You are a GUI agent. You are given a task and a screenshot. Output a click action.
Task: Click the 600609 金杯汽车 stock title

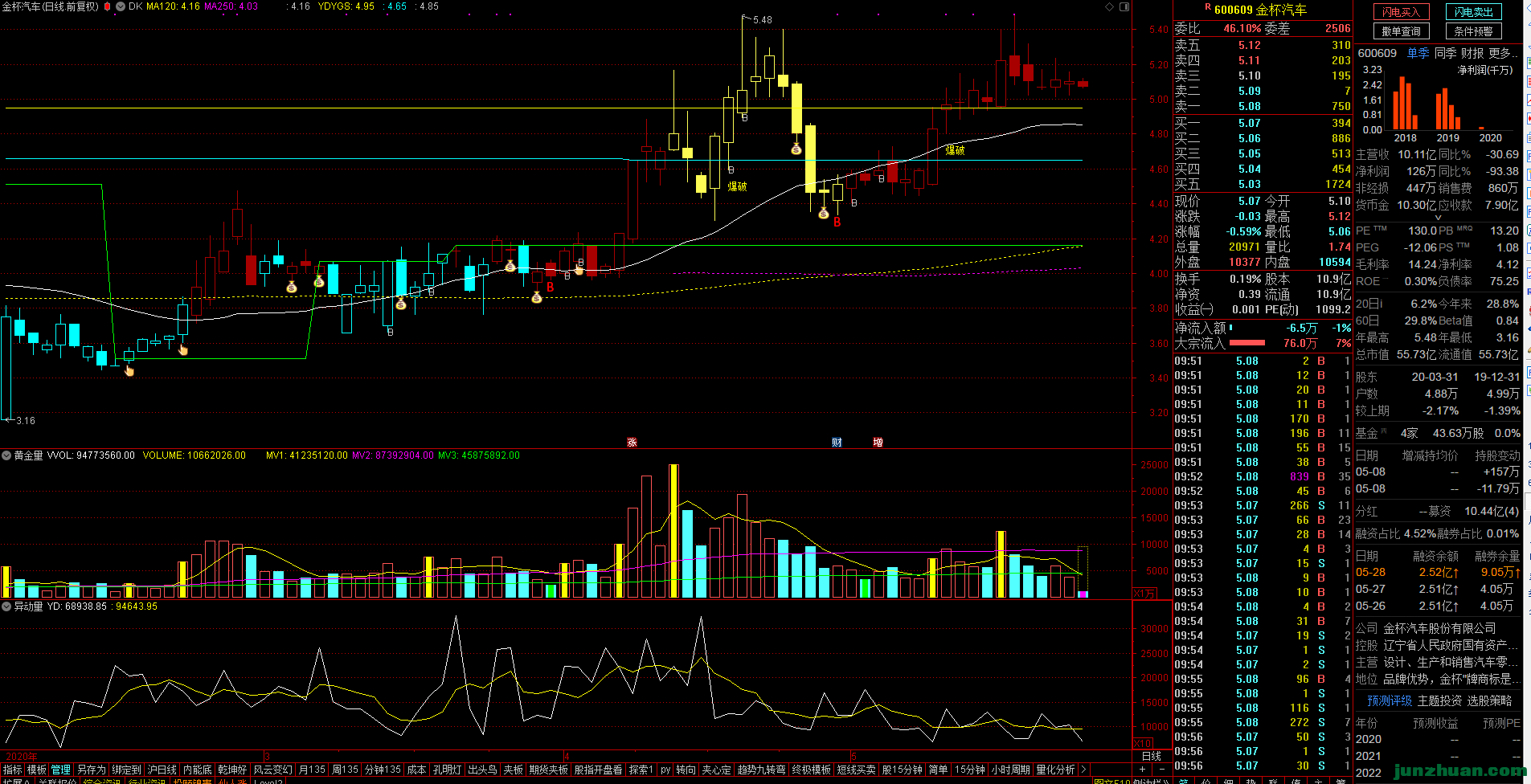1260,10
